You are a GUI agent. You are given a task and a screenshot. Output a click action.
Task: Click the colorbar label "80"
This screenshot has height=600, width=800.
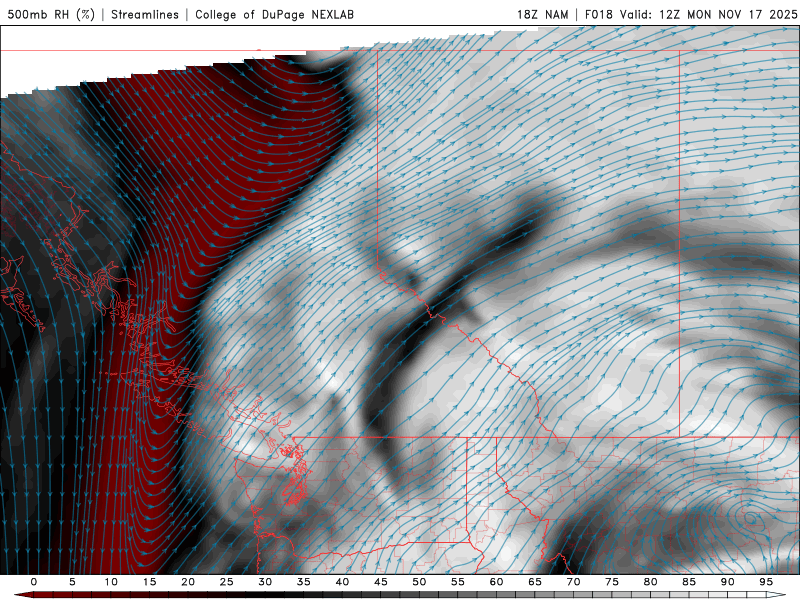[x=651, y=582]
